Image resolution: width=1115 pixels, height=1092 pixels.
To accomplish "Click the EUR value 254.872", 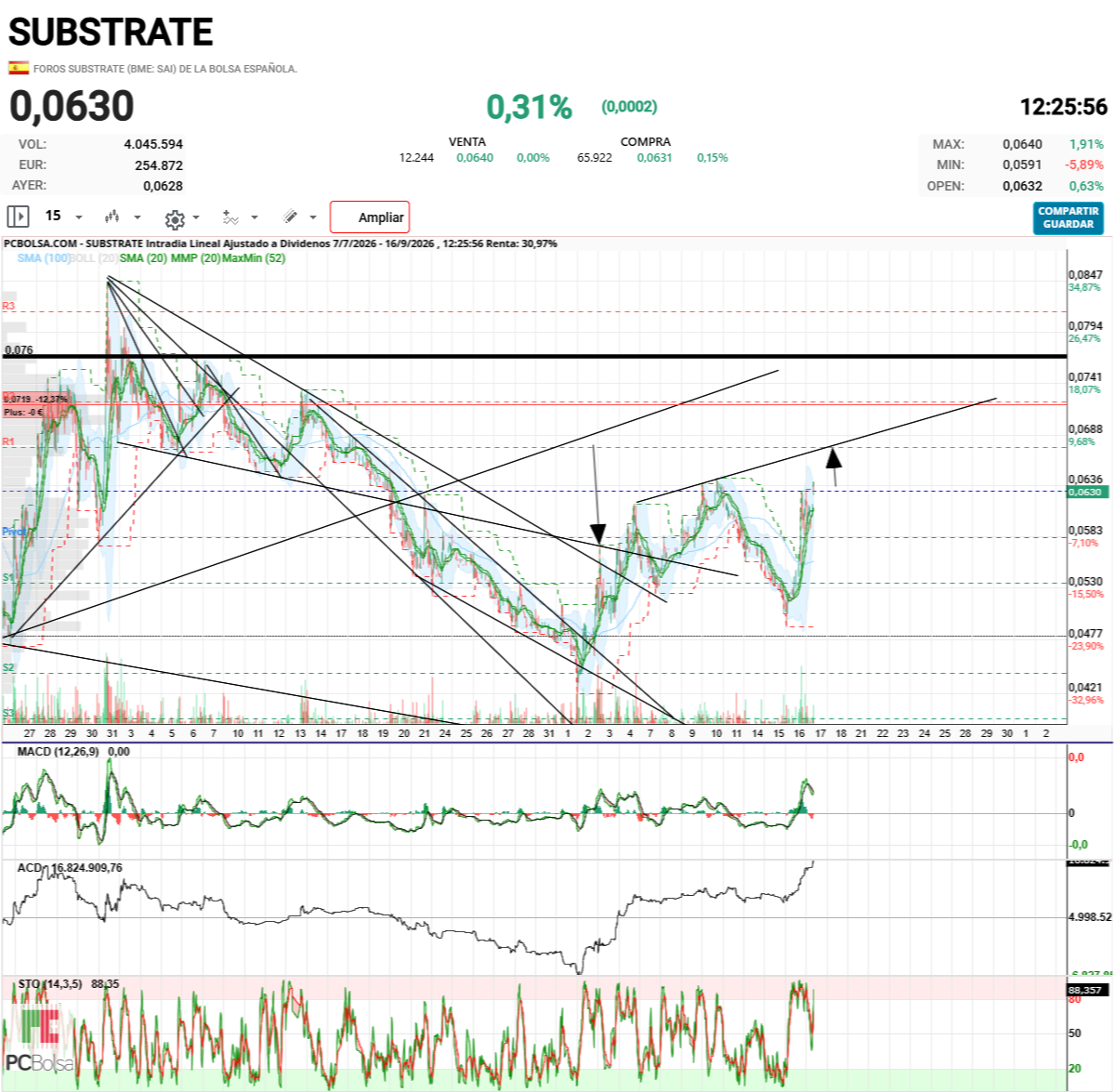I will (x=159, y=165).
